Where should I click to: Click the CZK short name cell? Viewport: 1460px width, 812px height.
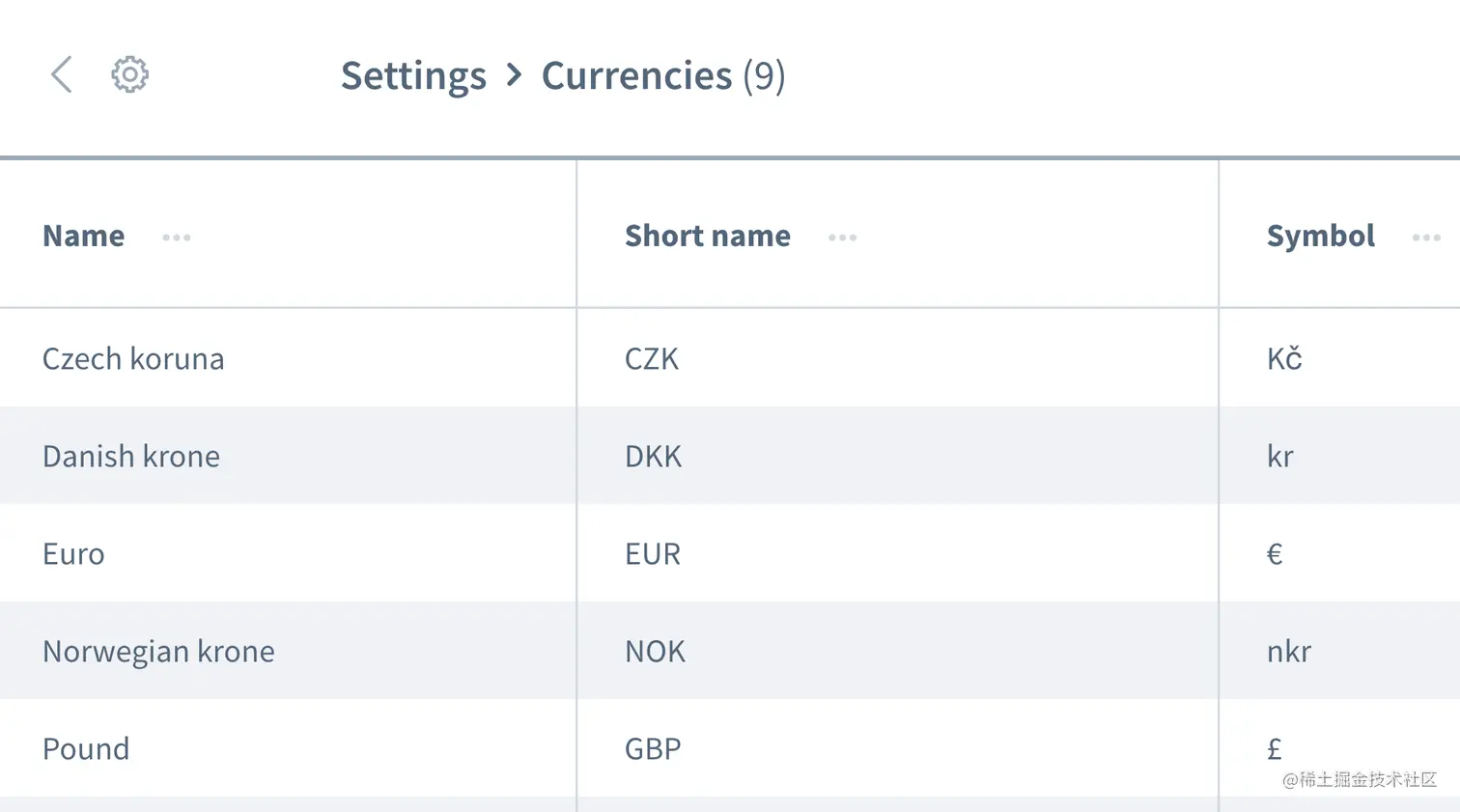[x=652, y=359]
